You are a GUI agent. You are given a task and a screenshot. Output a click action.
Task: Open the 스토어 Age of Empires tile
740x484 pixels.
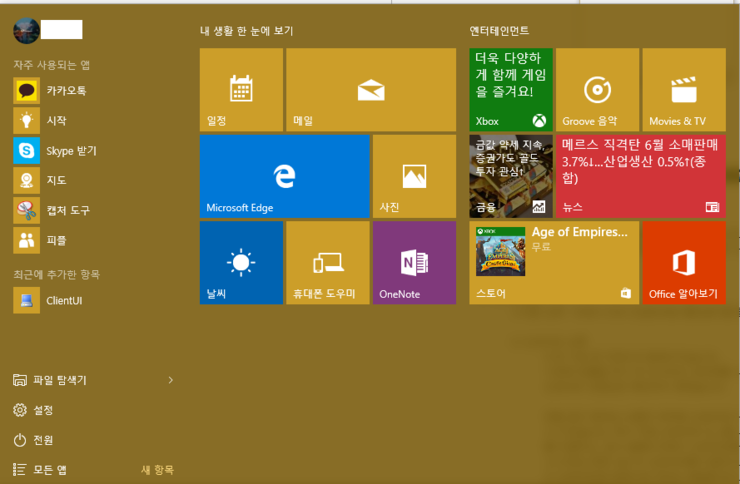[x=554, y=263]
